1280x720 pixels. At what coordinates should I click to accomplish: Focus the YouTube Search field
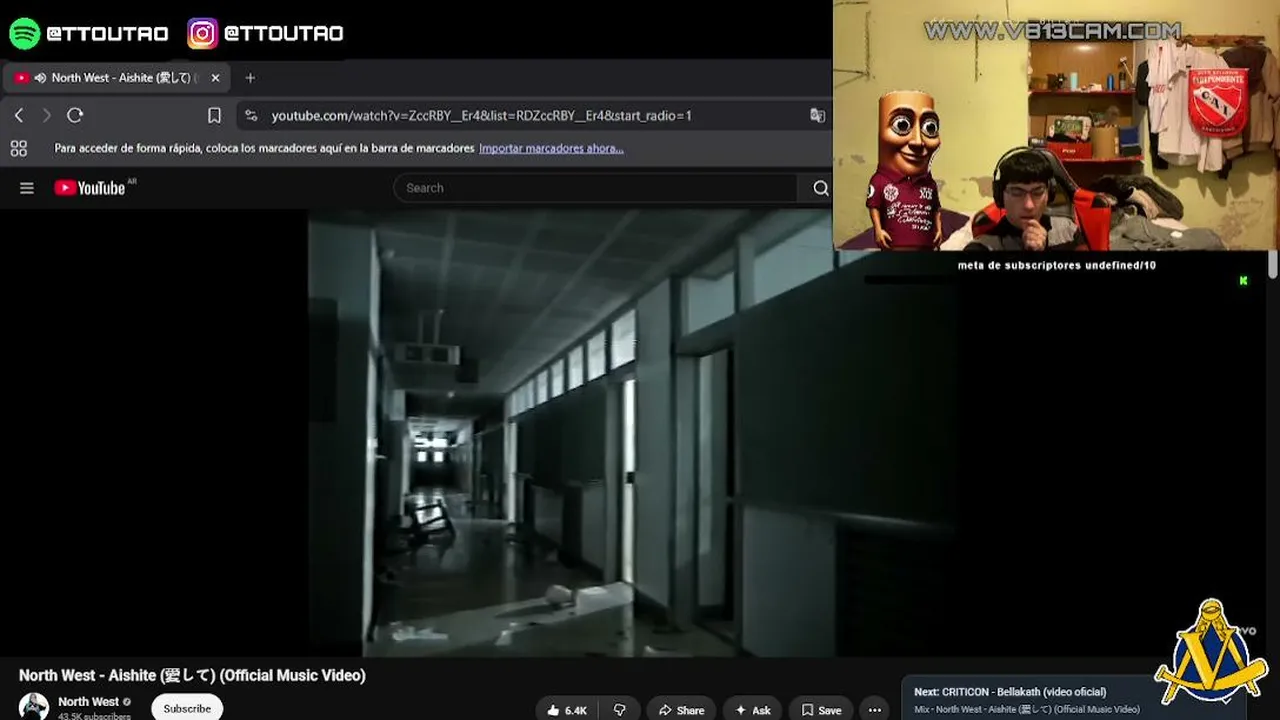pyautogui.click(x=596, y=188)
